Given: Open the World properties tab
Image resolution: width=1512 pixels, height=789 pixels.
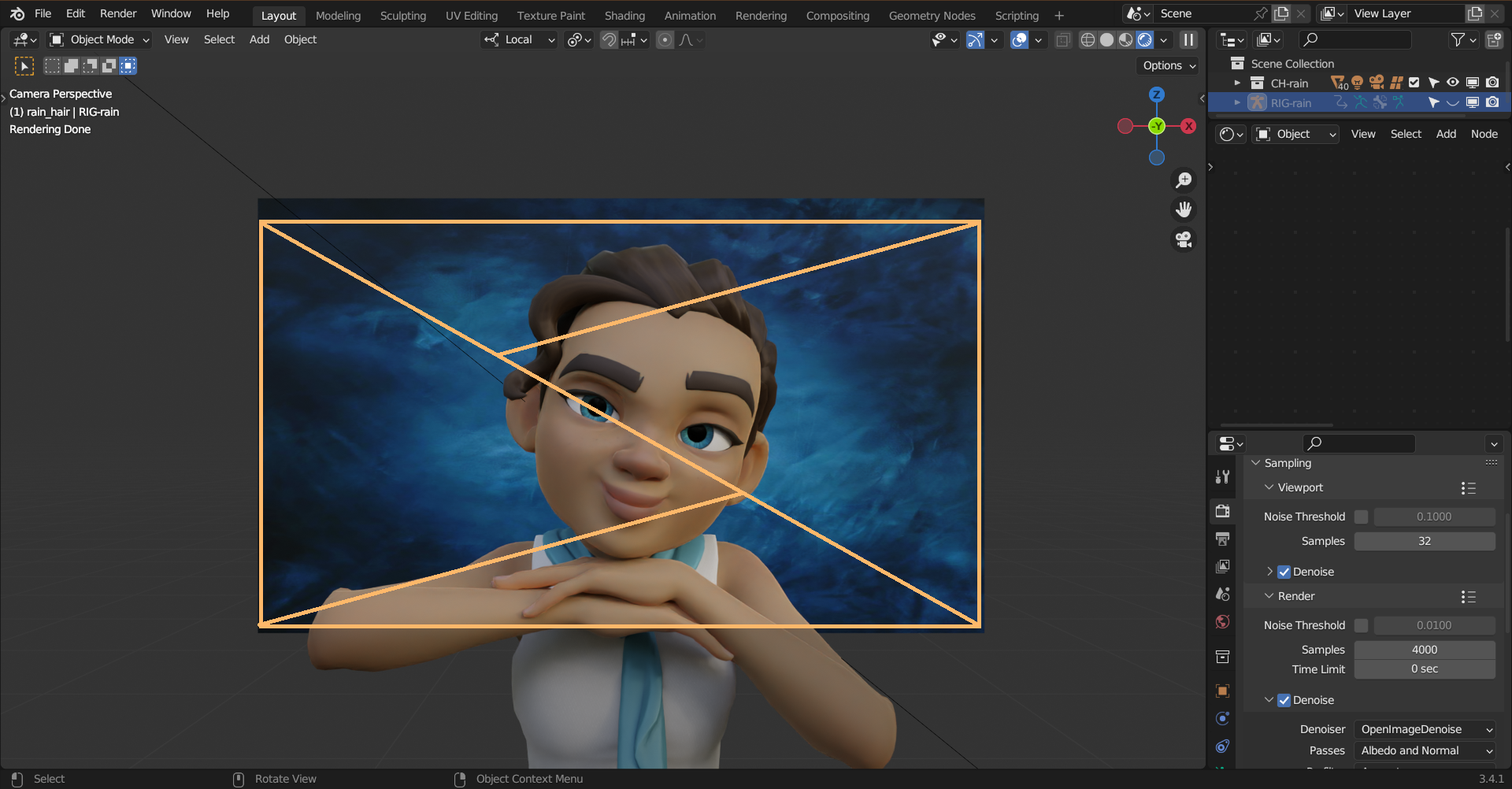Looking at the screenshot, I should [x=1222, y=622].
